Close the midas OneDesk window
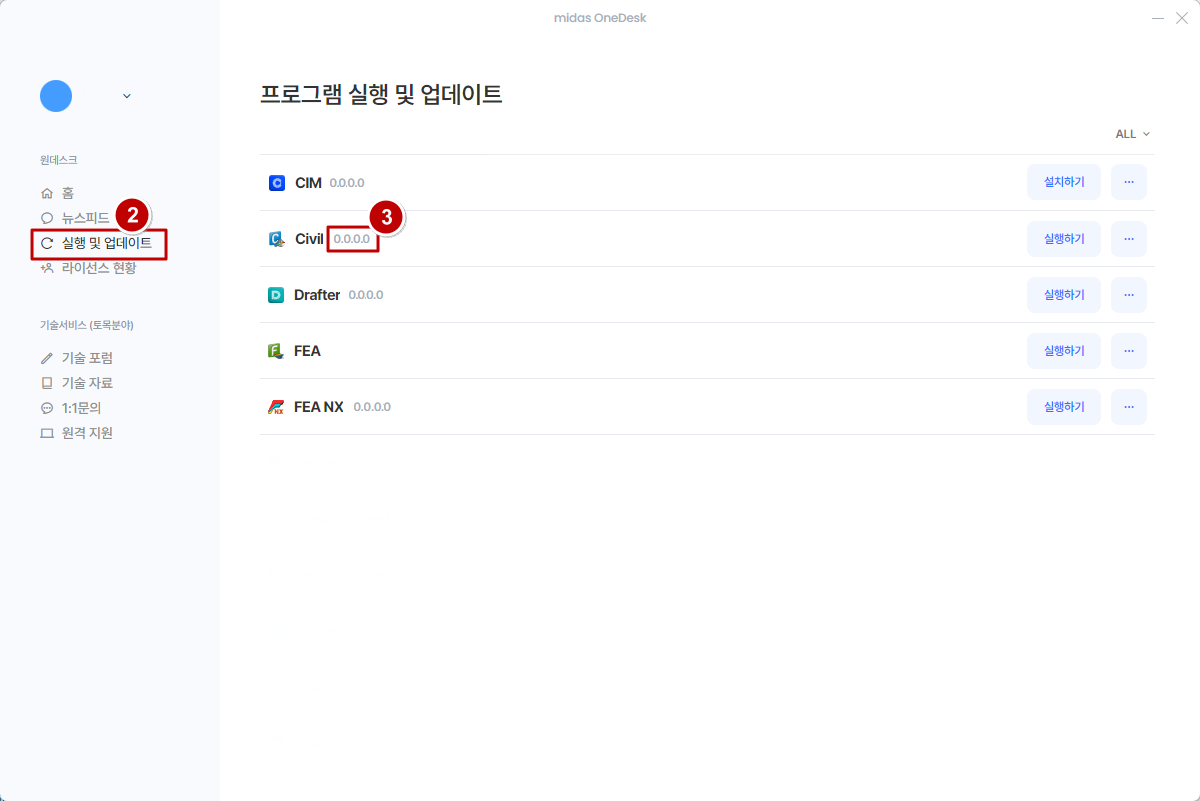Image resolution: width=1200 pixels, height=801 pixels. click(x=1182, y=18)
